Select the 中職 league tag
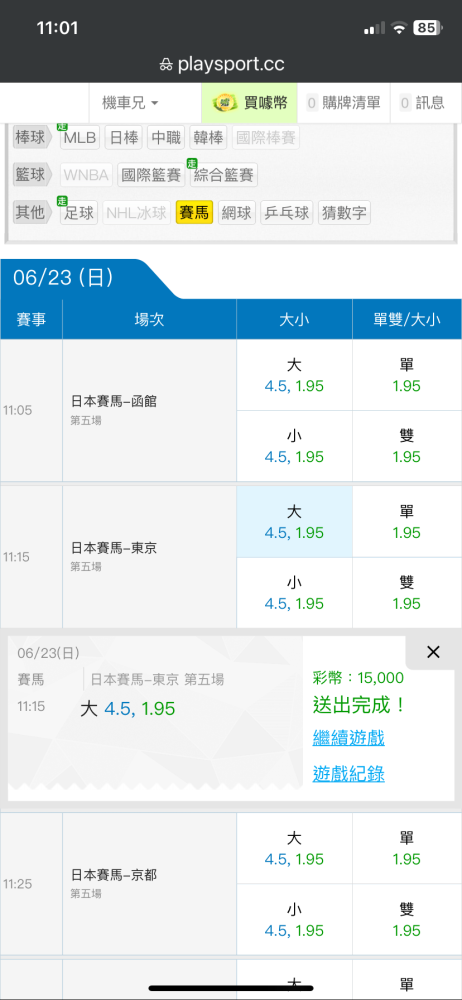Viewport: 462px width, 1000px height. pyautogui.click(x=166, y=138)
